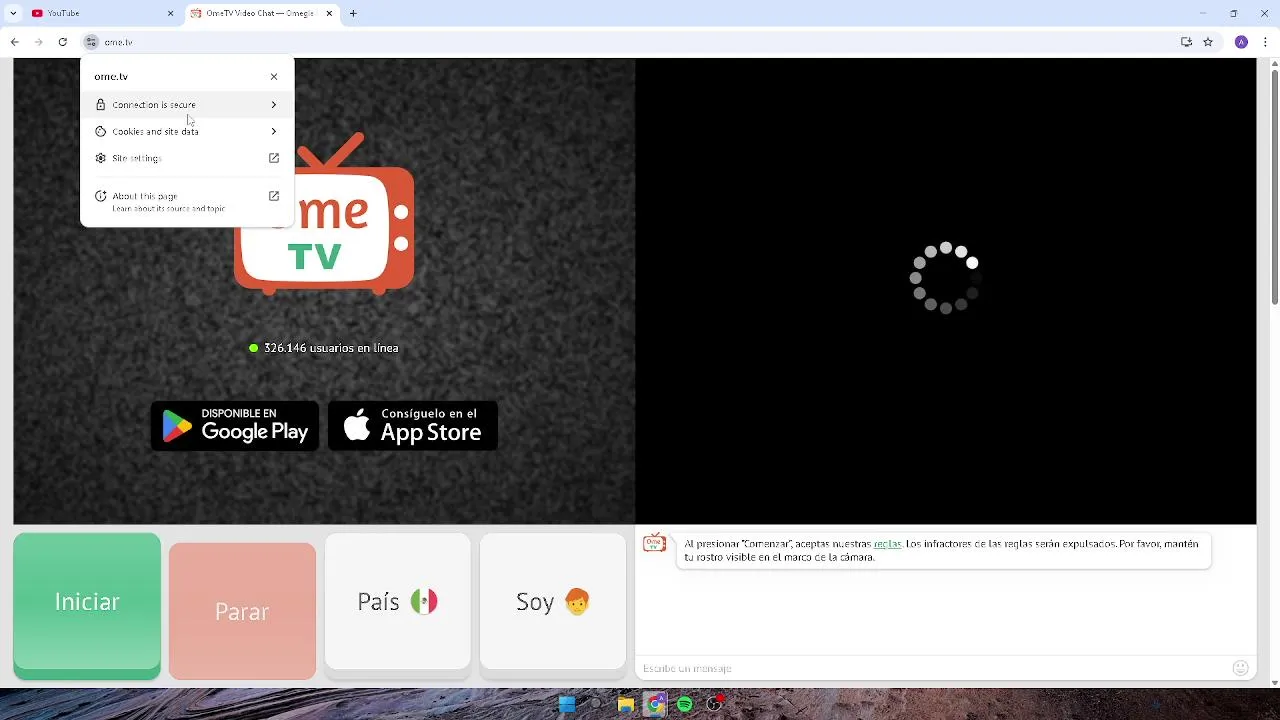Image resolution: width=1280 pixels, height=720 pixels.
Task: Click the external link icon for Site settings
Action: tap(274, 158)
